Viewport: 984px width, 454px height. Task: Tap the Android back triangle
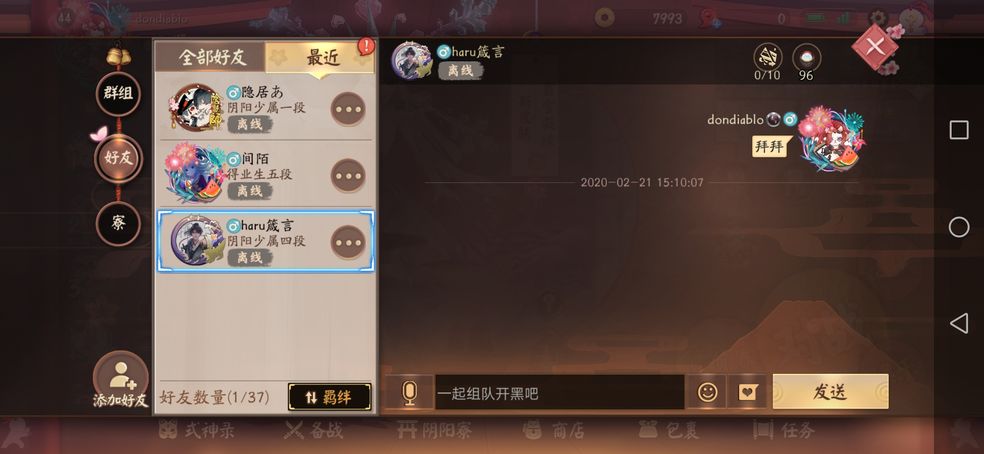(x=958, y=323)
